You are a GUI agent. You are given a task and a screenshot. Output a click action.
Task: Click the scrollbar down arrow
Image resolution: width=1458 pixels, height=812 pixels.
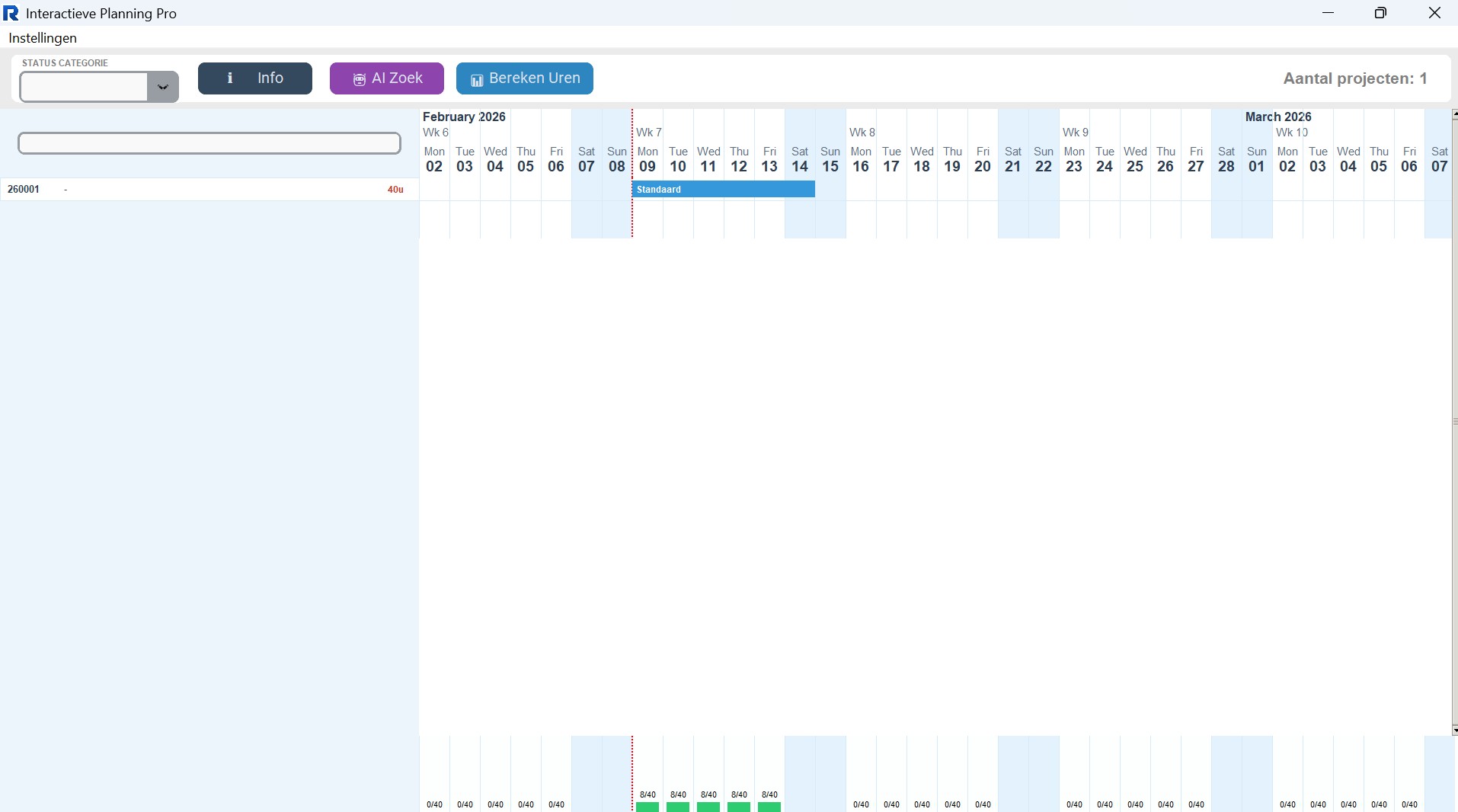pyautogui.click(x=1454, y=730)
